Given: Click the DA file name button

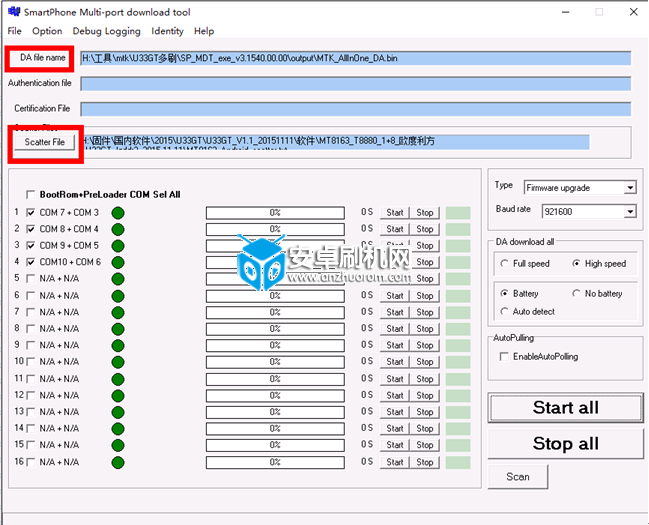Looking at the screenshot, I should point(43,58).
